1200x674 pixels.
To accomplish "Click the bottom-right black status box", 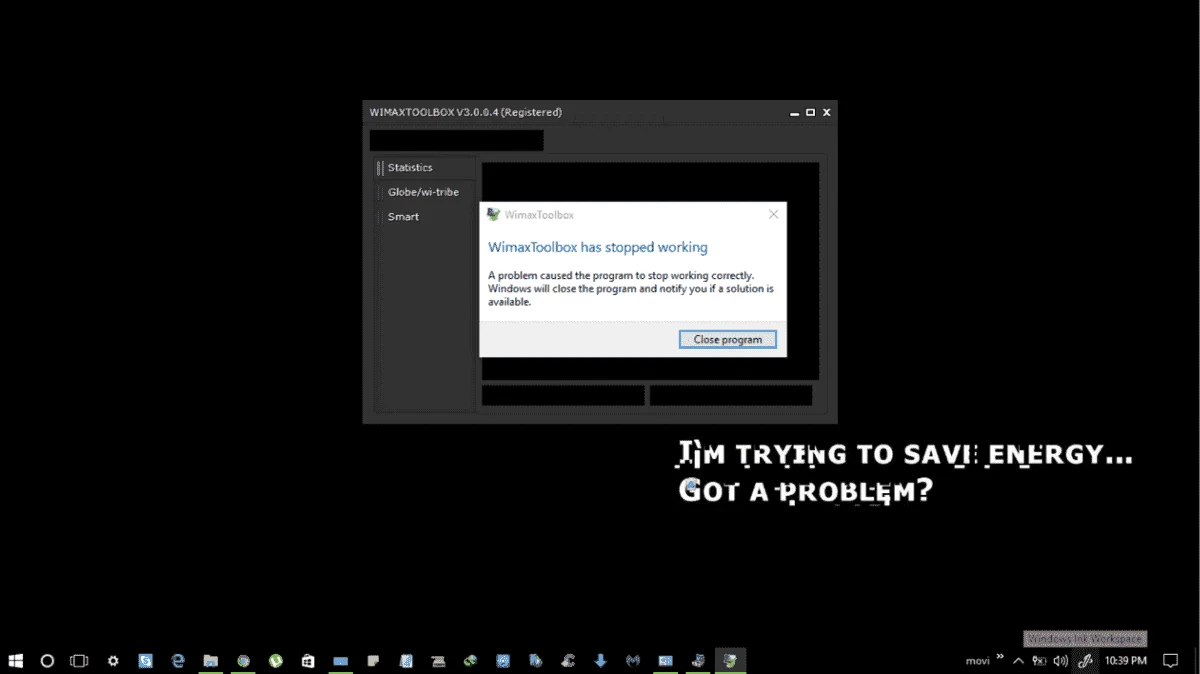I will pos(731,395).
